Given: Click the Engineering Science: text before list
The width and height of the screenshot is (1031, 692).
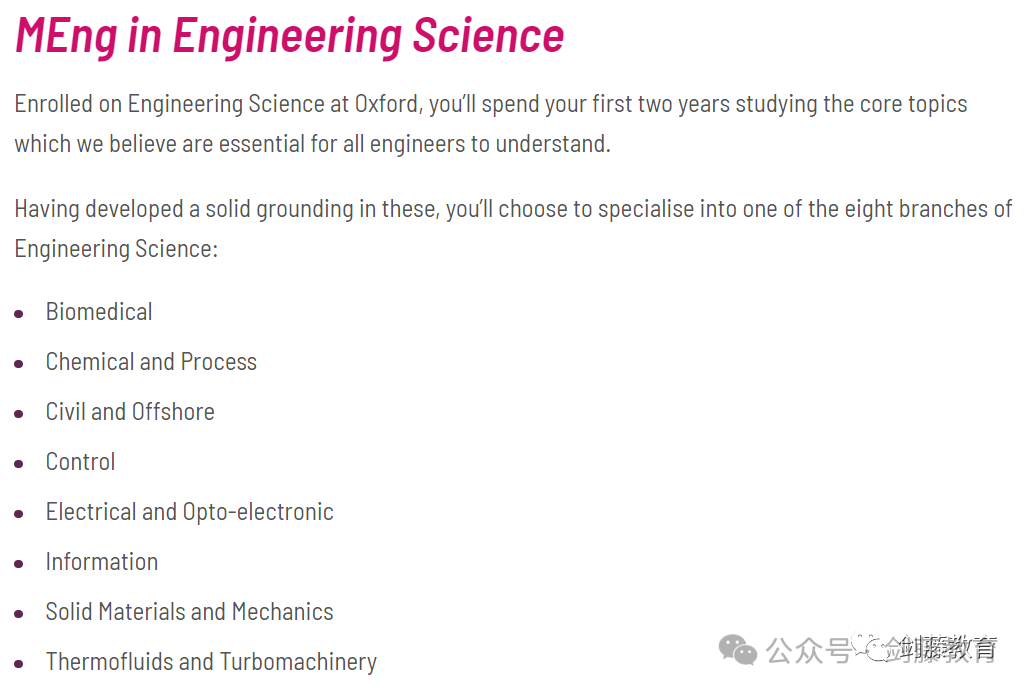Looking at the screenshot, I should 116,249.
